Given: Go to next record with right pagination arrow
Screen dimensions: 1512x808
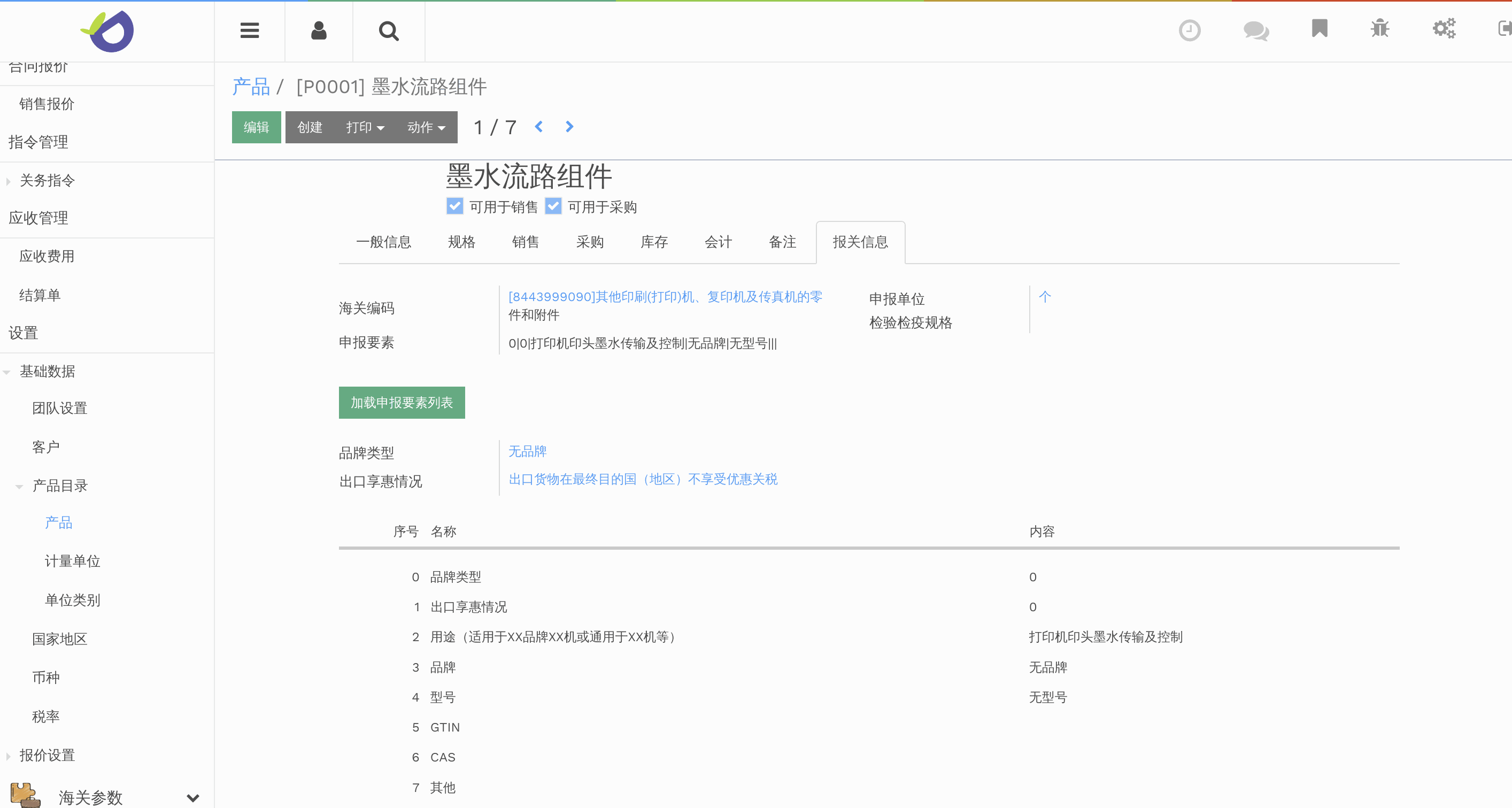Looking at the screenshot, I should [x=568, y=126].
